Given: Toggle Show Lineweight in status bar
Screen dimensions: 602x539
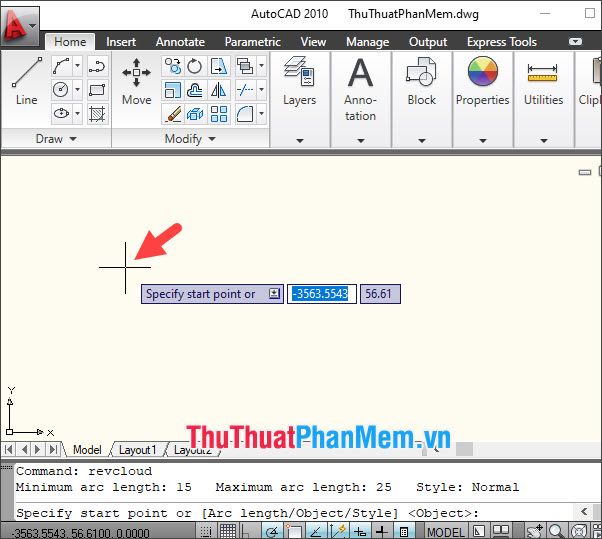Looking at the screenshot, I should (382, 531).
